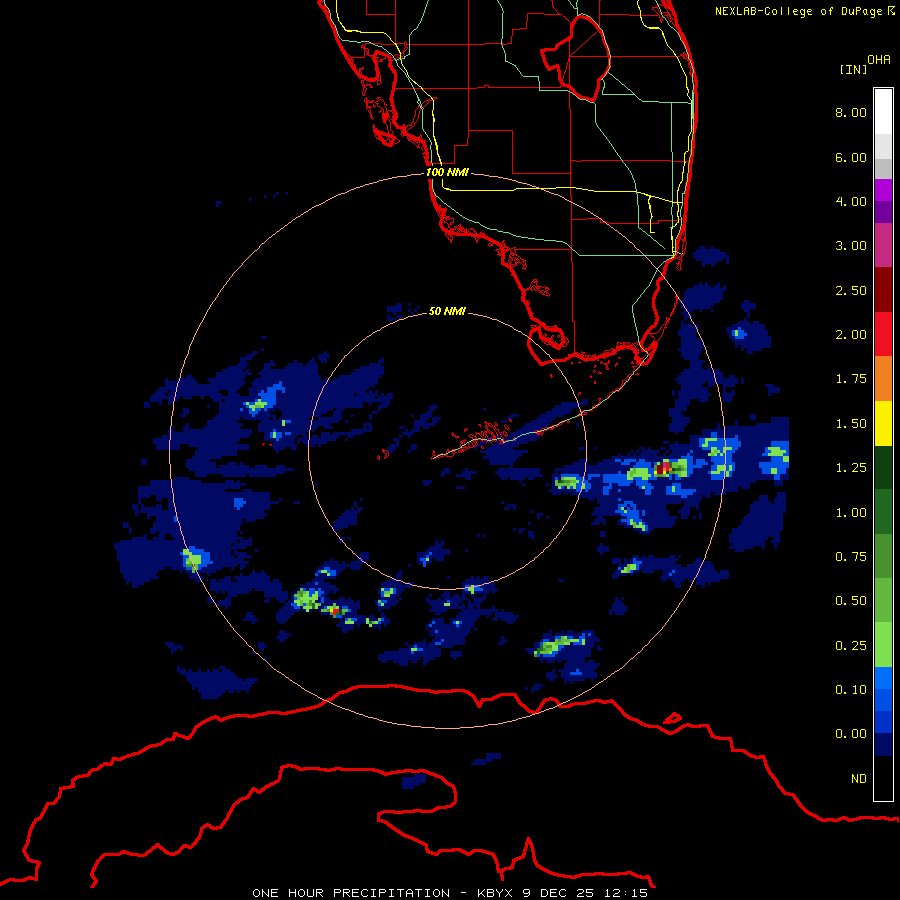Click the [IN] units label
The width and height of the screenshot is (900, 900).
853,69
